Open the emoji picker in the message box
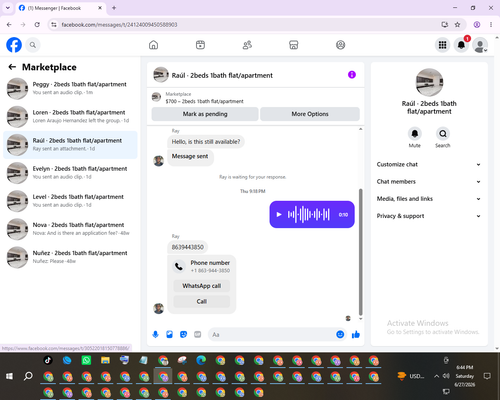The image size is (500, 400). pos(340,334)
